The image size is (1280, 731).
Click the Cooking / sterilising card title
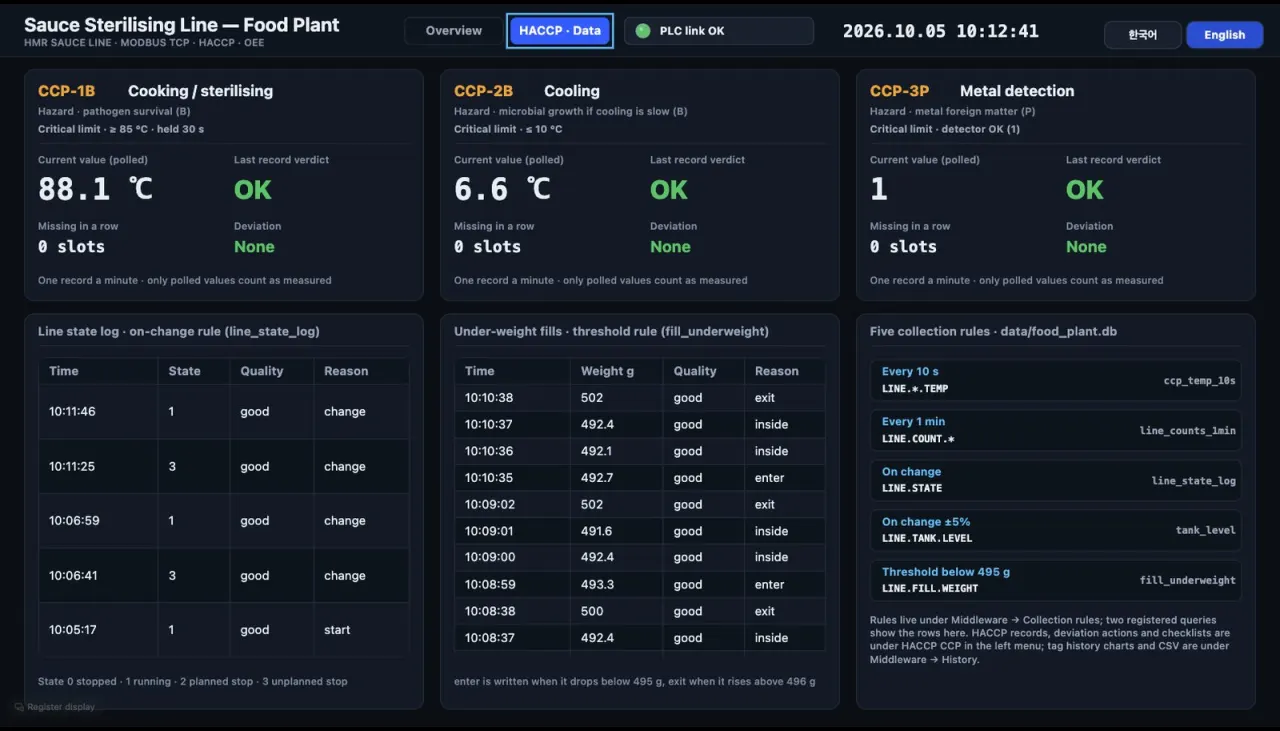[200, 91]
